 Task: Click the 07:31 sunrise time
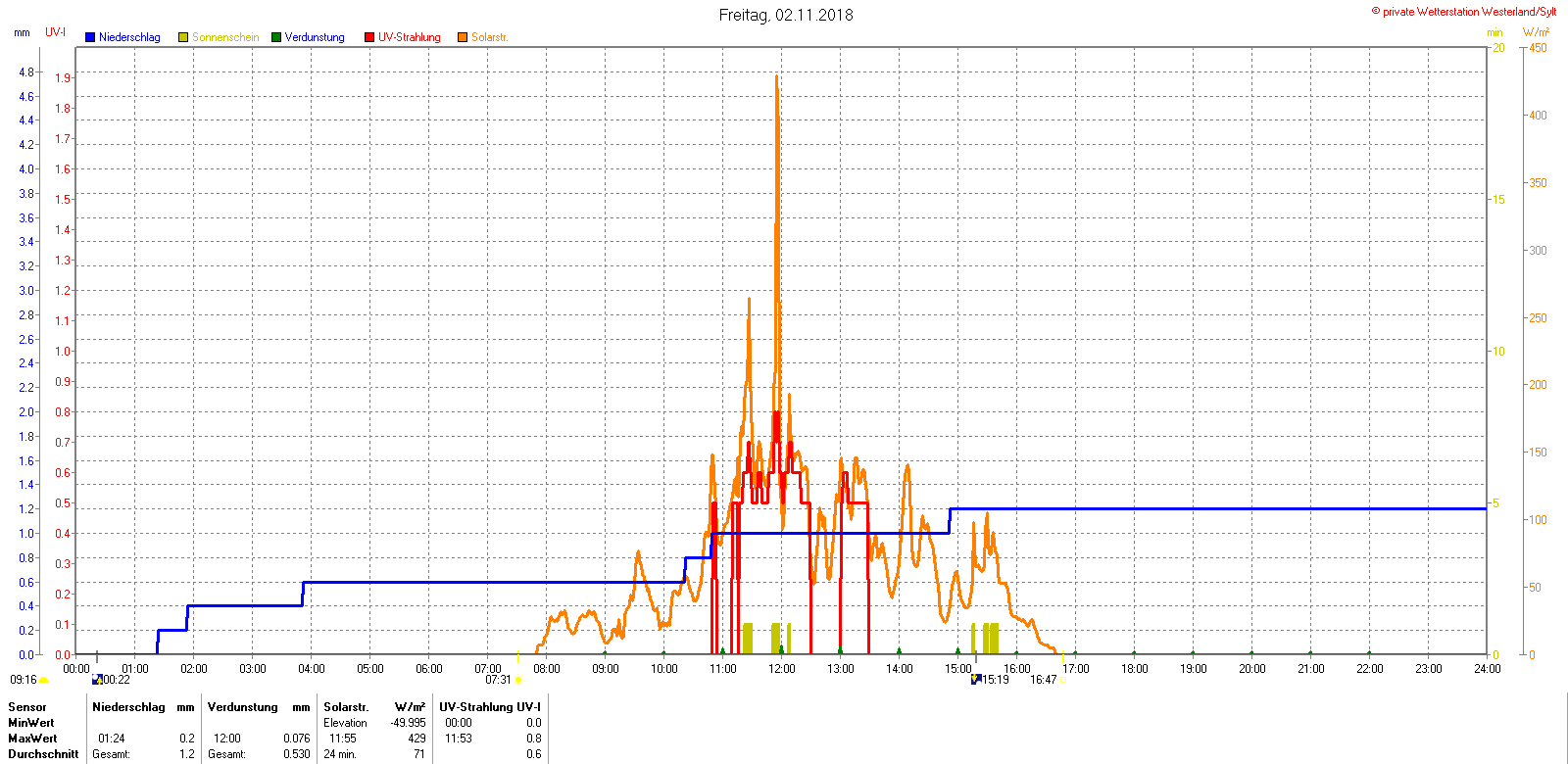tap(499, 680)
